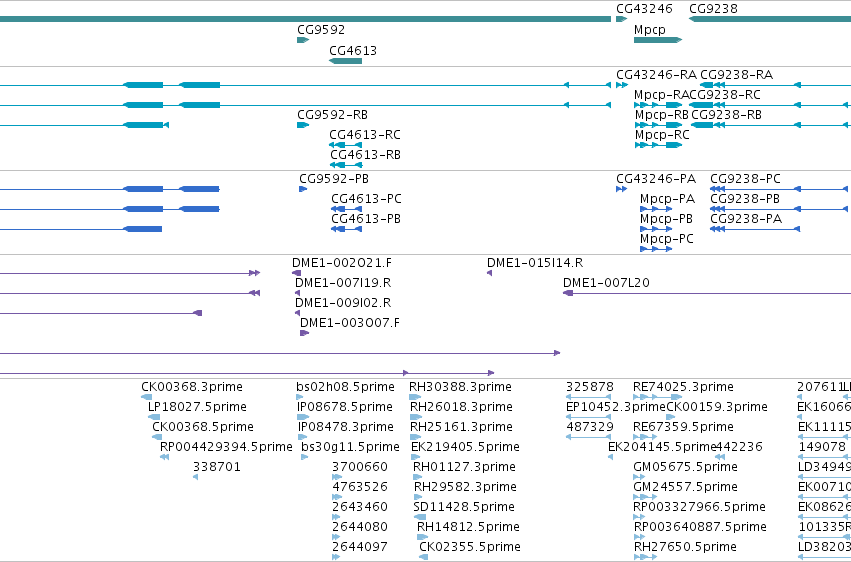Click EST label 487329

pos(589,427)
